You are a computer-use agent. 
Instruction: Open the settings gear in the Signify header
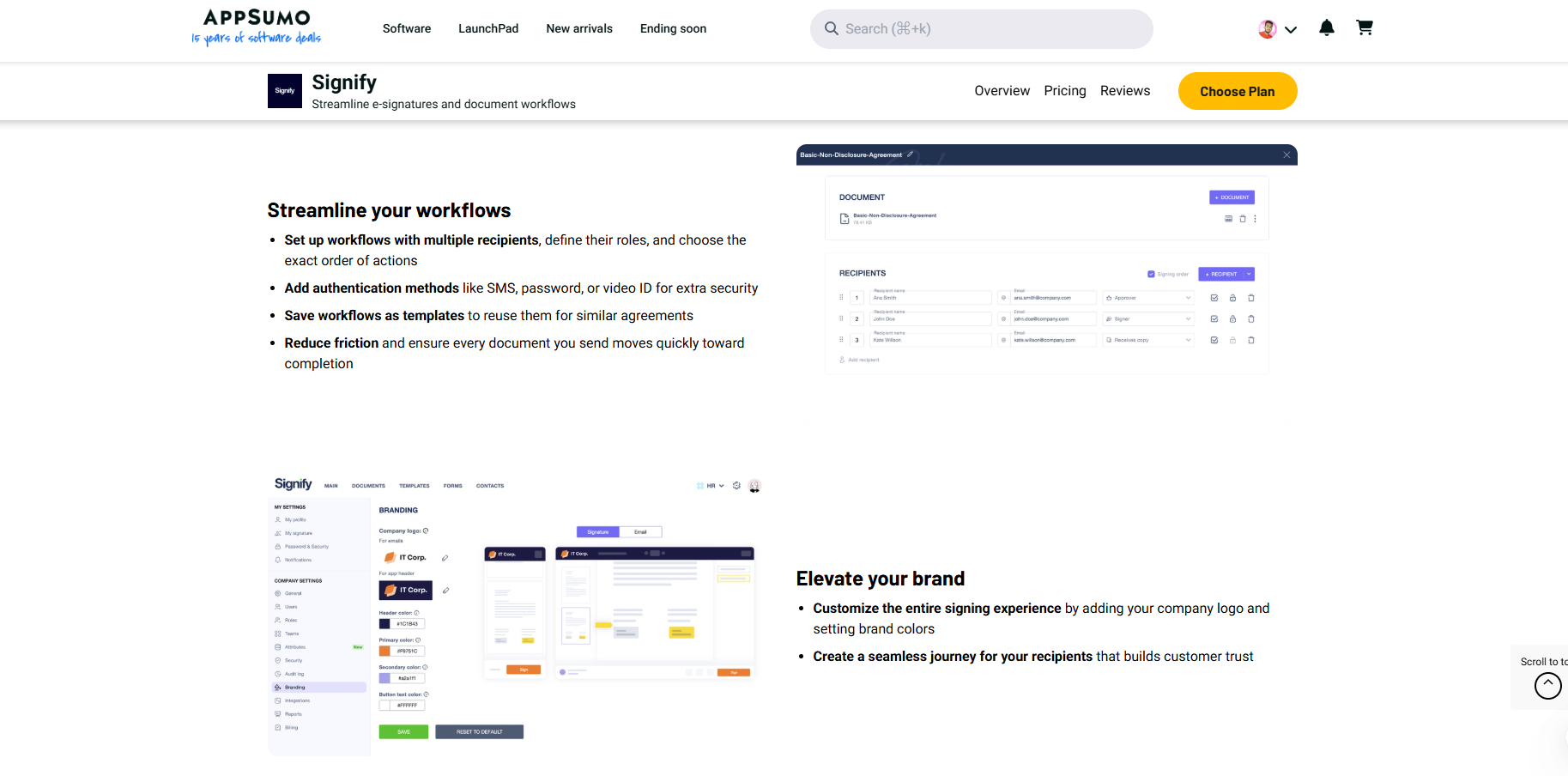[736, 485]
